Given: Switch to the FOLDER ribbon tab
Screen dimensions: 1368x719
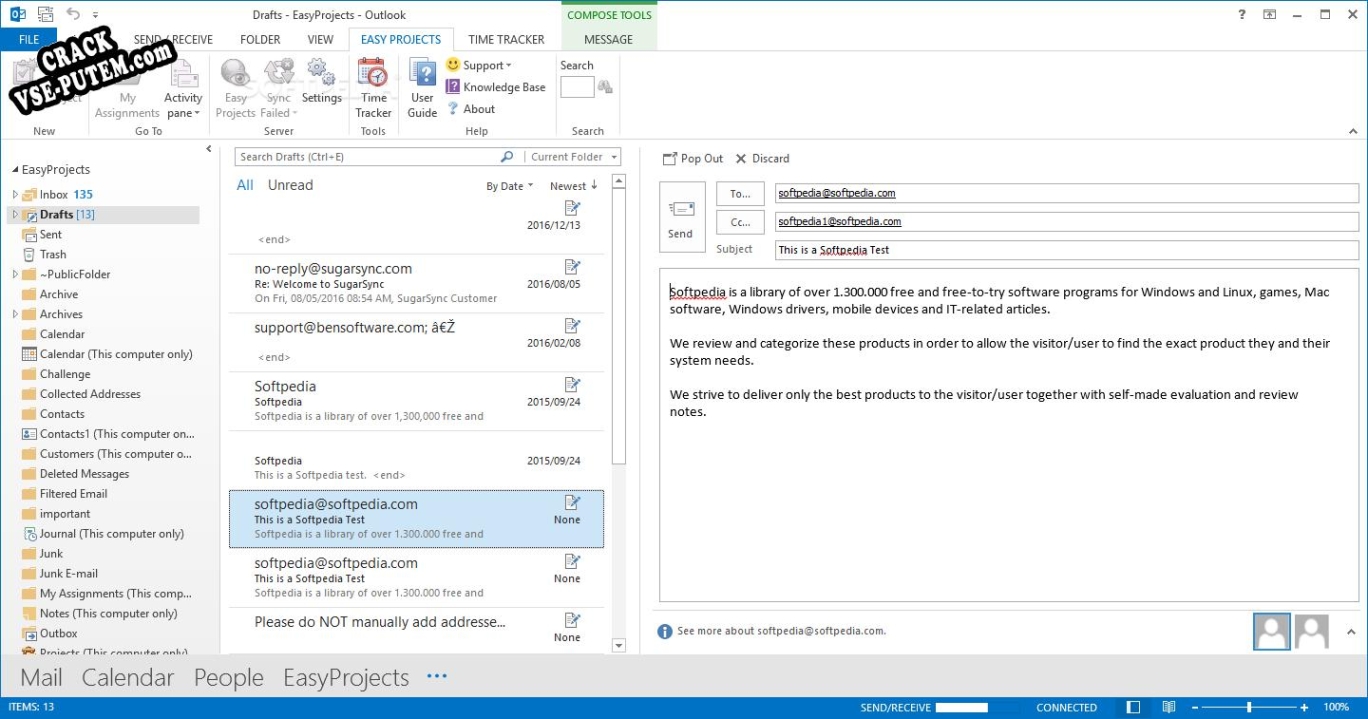Looking at the screenshot, I should (260, 40).
